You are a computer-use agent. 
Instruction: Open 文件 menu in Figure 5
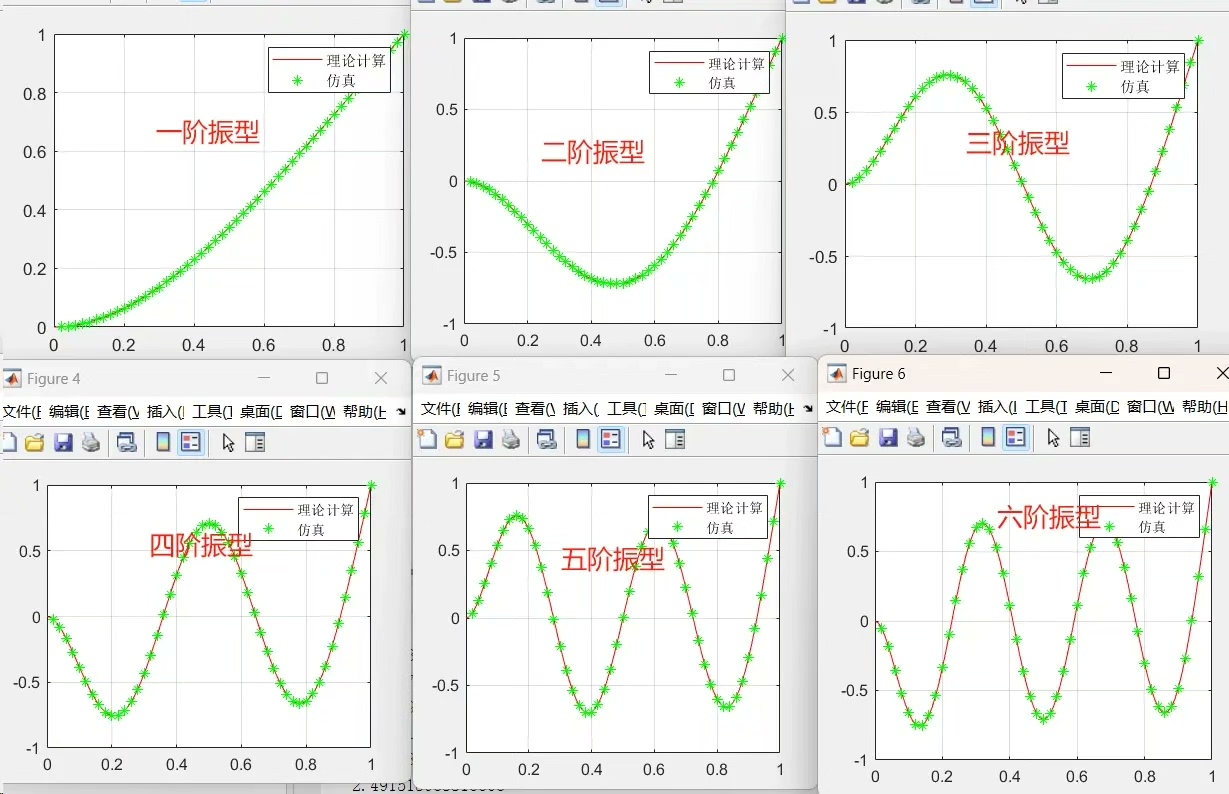440,408
